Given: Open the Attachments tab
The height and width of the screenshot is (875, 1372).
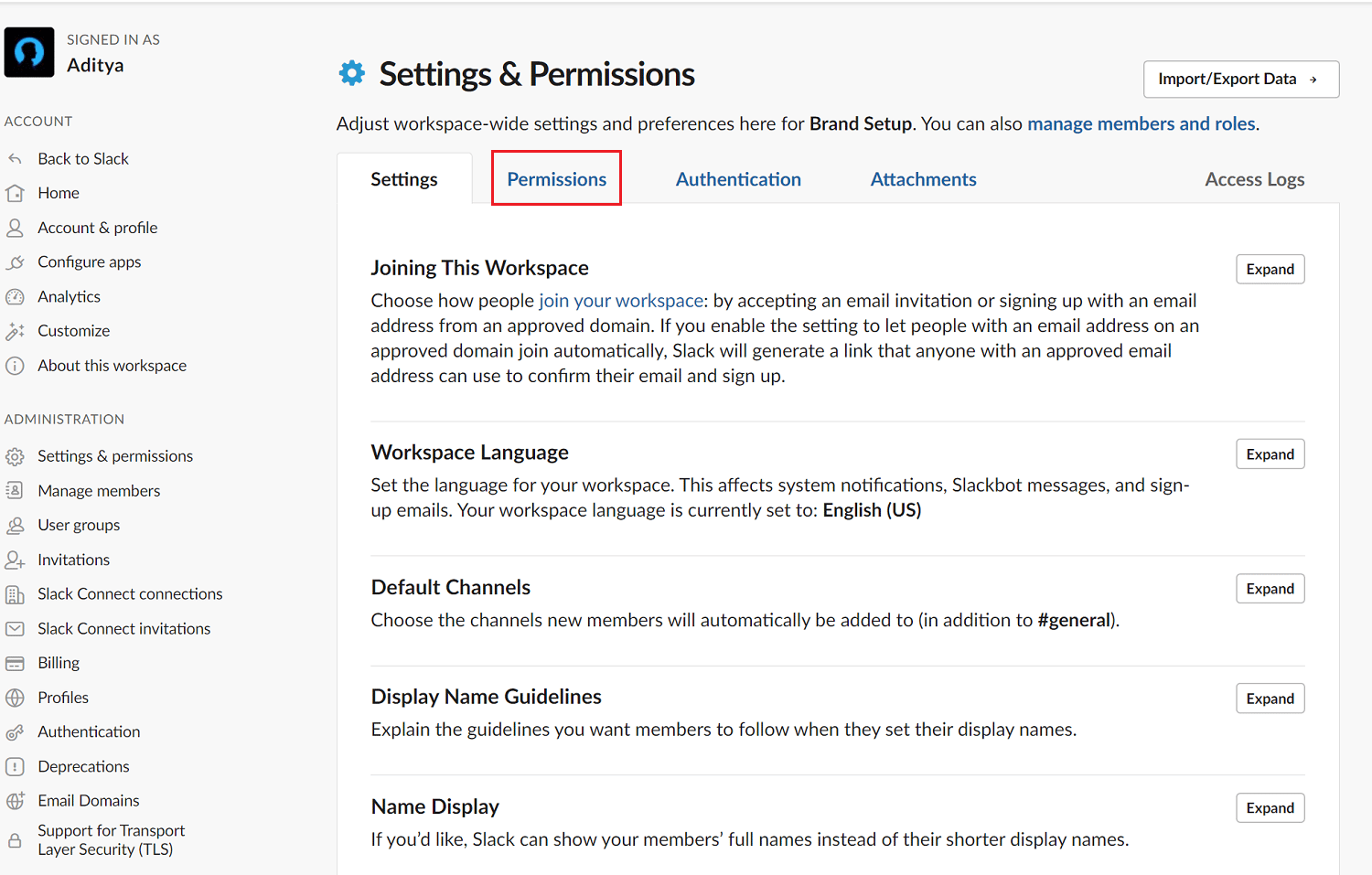Looking at the screenshot, I should (924, 179).
